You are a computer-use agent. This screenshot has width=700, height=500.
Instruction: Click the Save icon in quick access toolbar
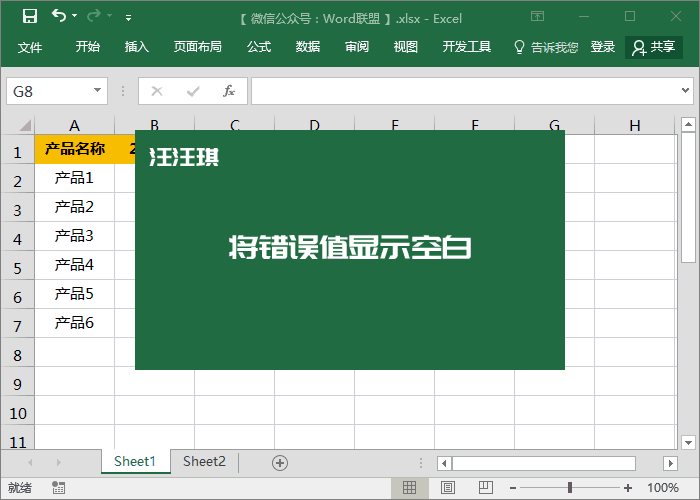point(30,17)
